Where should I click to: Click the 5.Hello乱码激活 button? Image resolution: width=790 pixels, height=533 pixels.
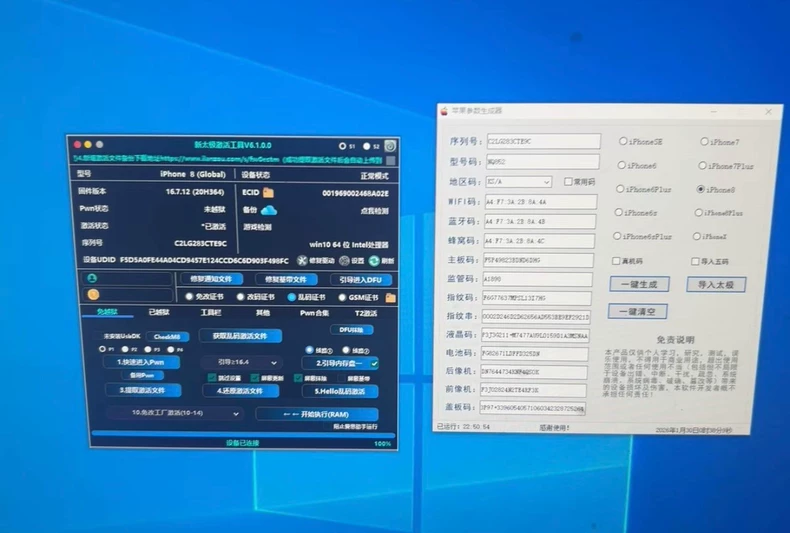(340, 391)
